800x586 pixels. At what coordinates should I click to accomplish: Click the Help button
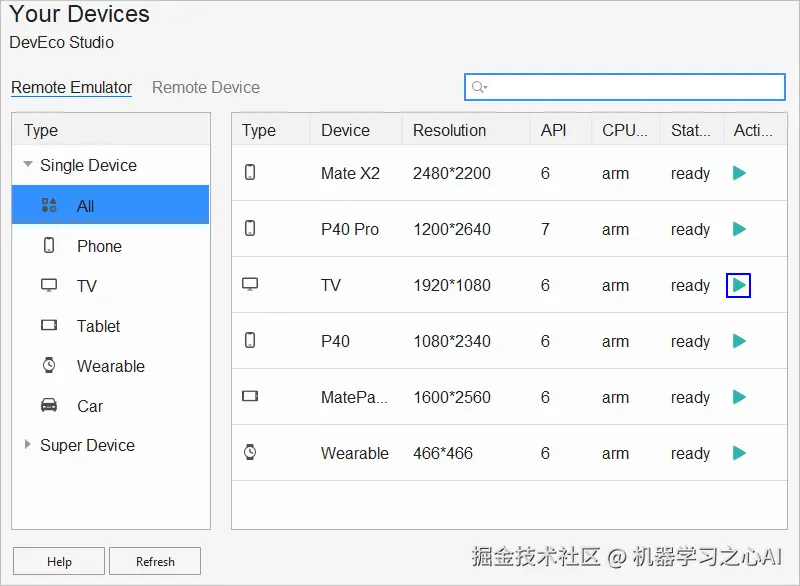pos(59,562)
